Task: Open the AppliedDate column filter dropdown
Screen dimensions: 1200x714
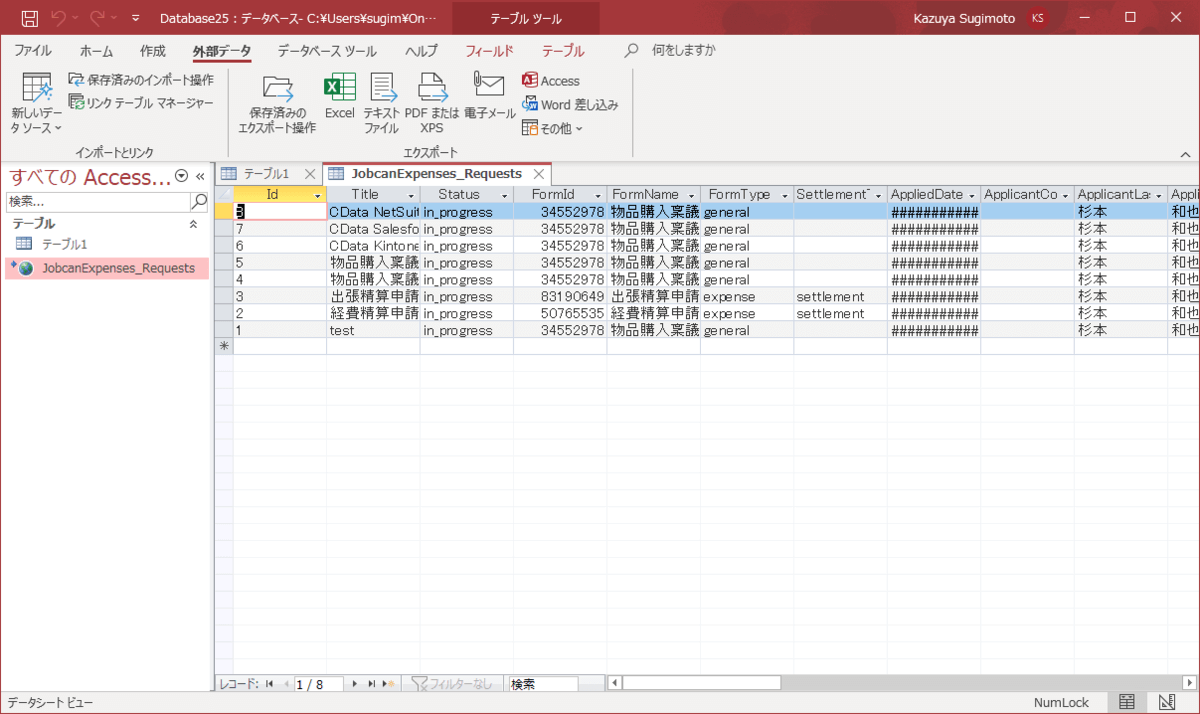Action: (971, 195)
